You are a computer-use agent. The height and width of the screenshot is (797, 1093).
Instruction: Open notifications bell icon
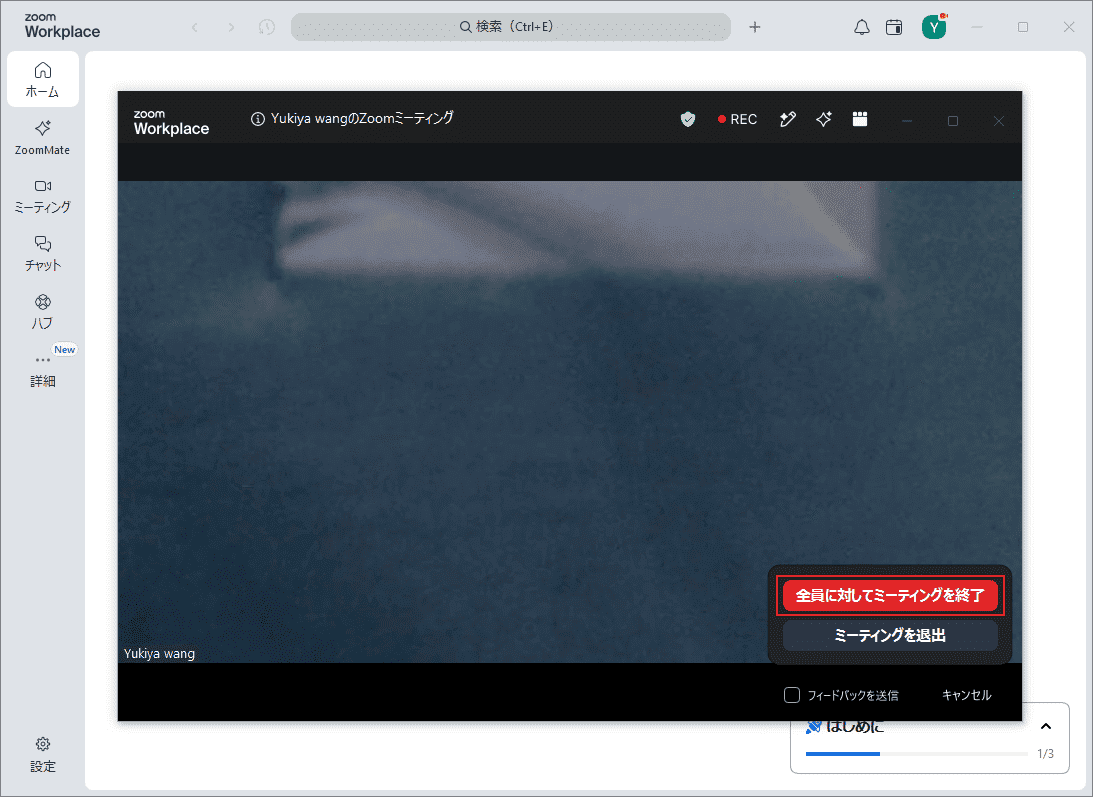click(862, 27)
